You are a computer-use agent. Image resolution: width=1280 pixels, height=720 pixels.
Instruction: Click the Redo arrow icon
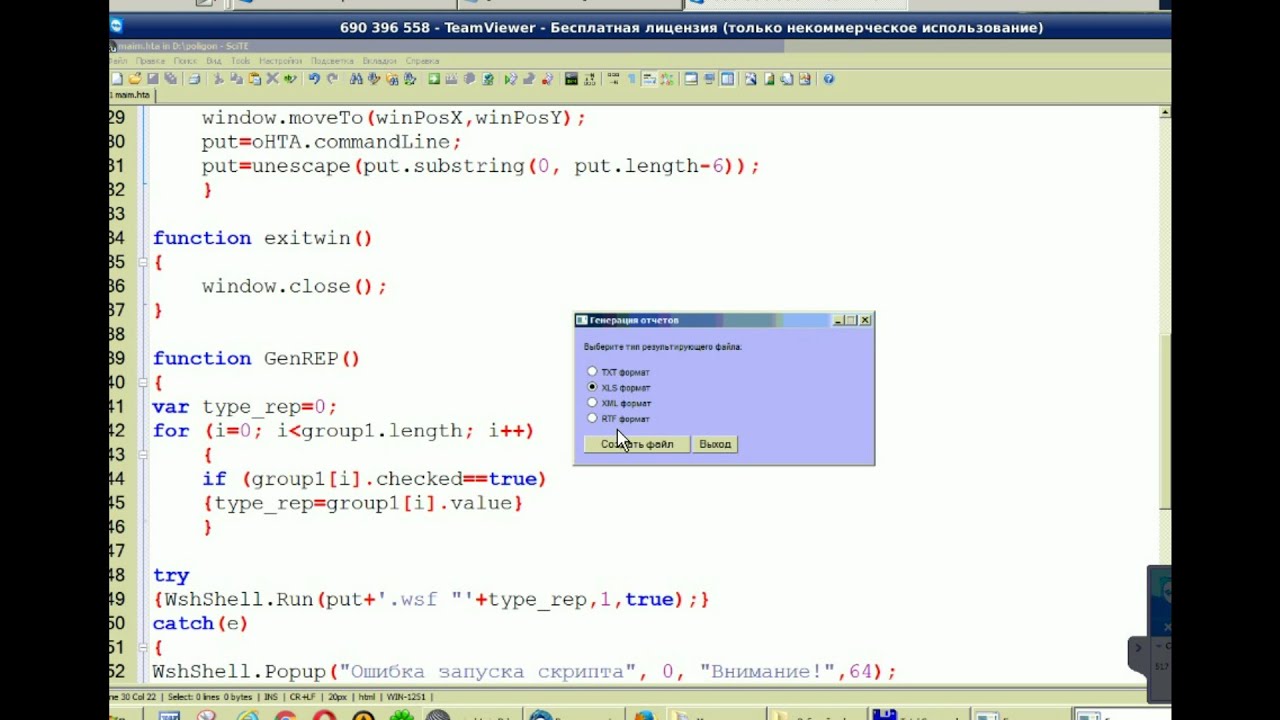point(333,78)
